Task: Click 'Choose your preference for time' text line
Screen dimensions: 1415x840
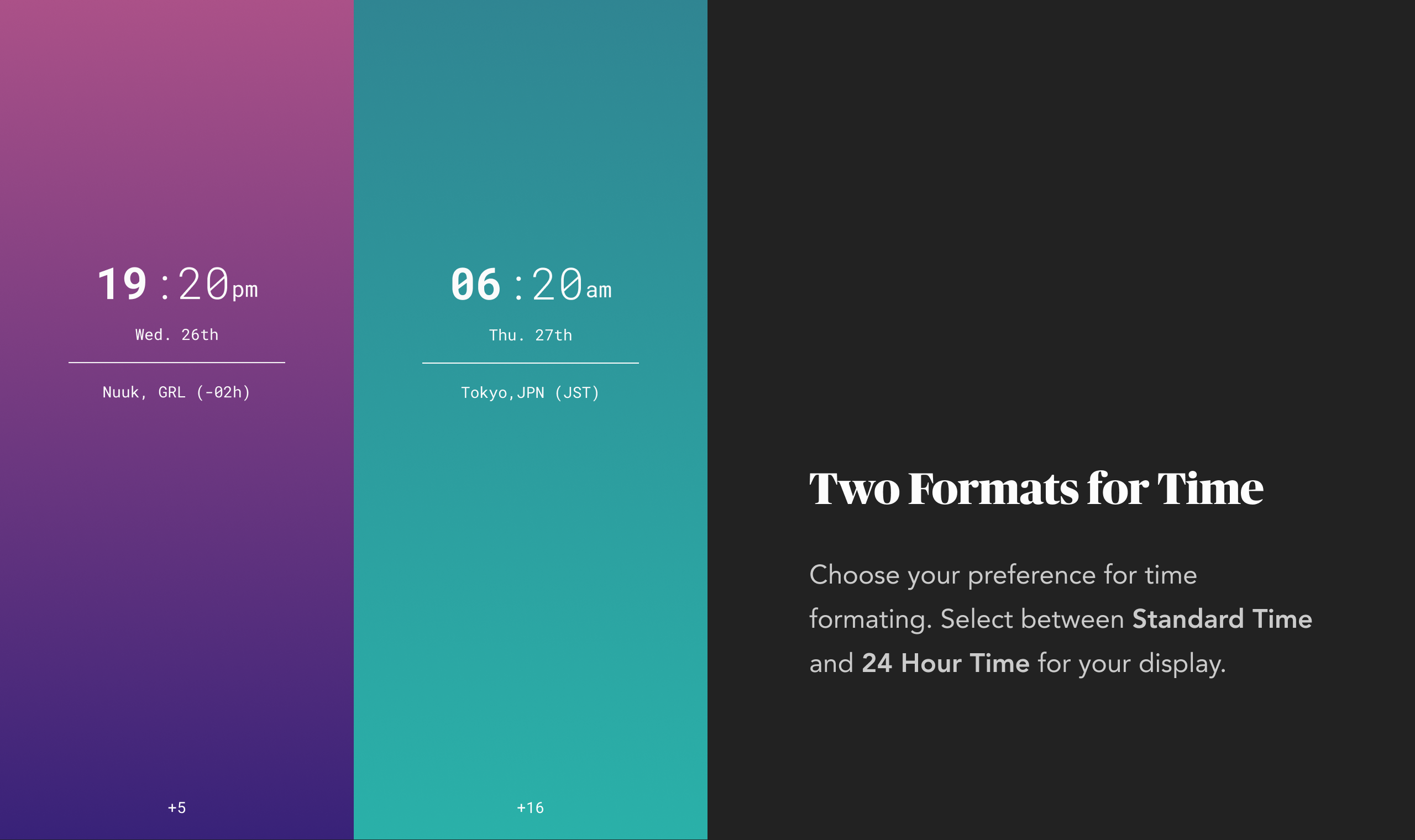Action: 1003,575
